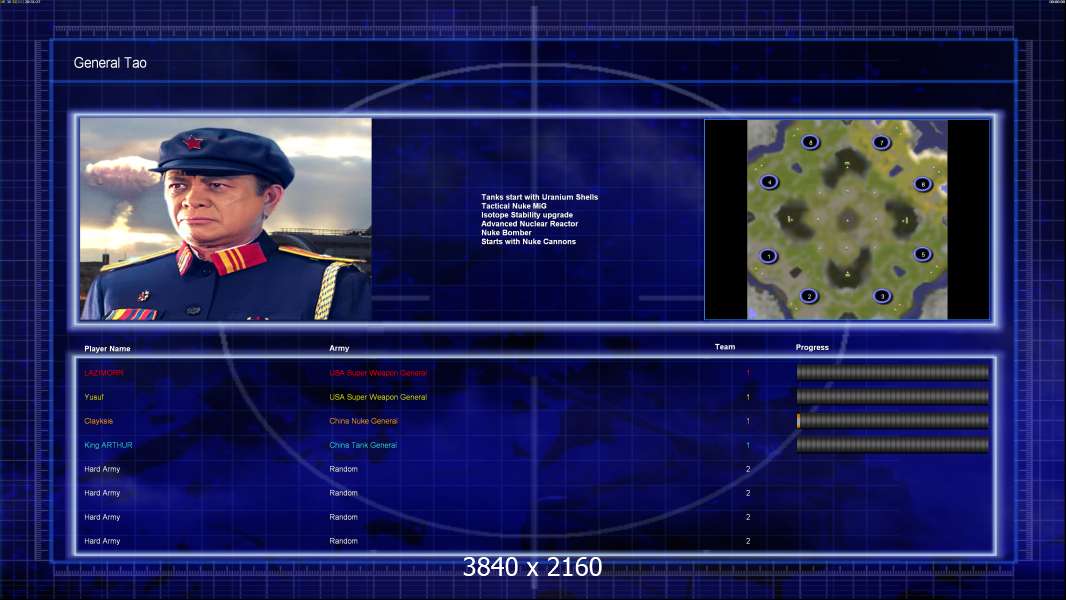The image size is (1066, 600).
Task: Click 'Advanced Nuclear Reactor' line
Action: 530,224
